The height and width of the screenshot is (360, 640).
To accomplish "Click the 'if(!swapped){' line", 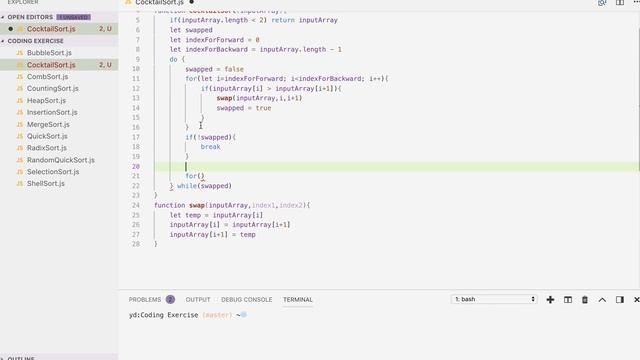I will (211, 137).
